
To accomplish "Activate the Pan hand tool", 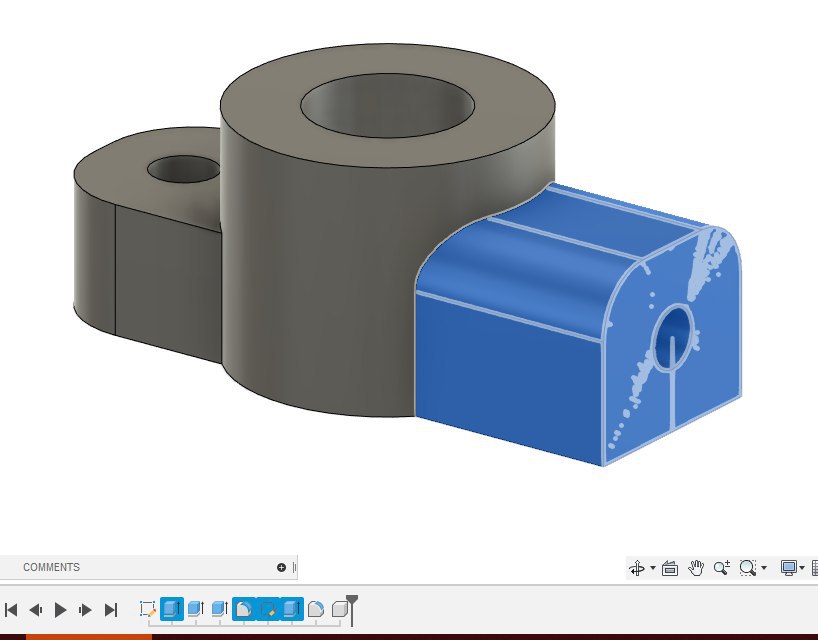I will coord(696,567).
